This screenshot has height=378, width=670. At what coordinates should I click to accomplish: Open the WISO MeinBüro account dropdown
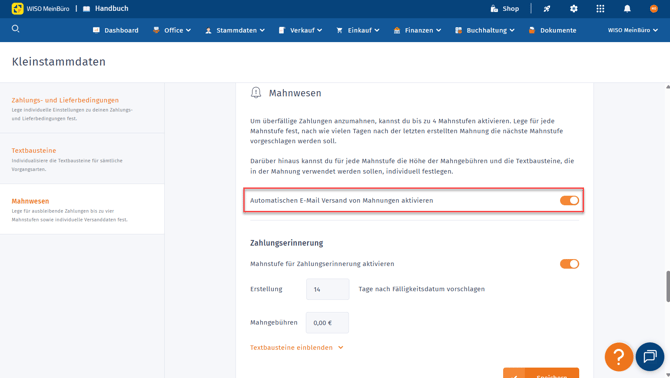633,30
